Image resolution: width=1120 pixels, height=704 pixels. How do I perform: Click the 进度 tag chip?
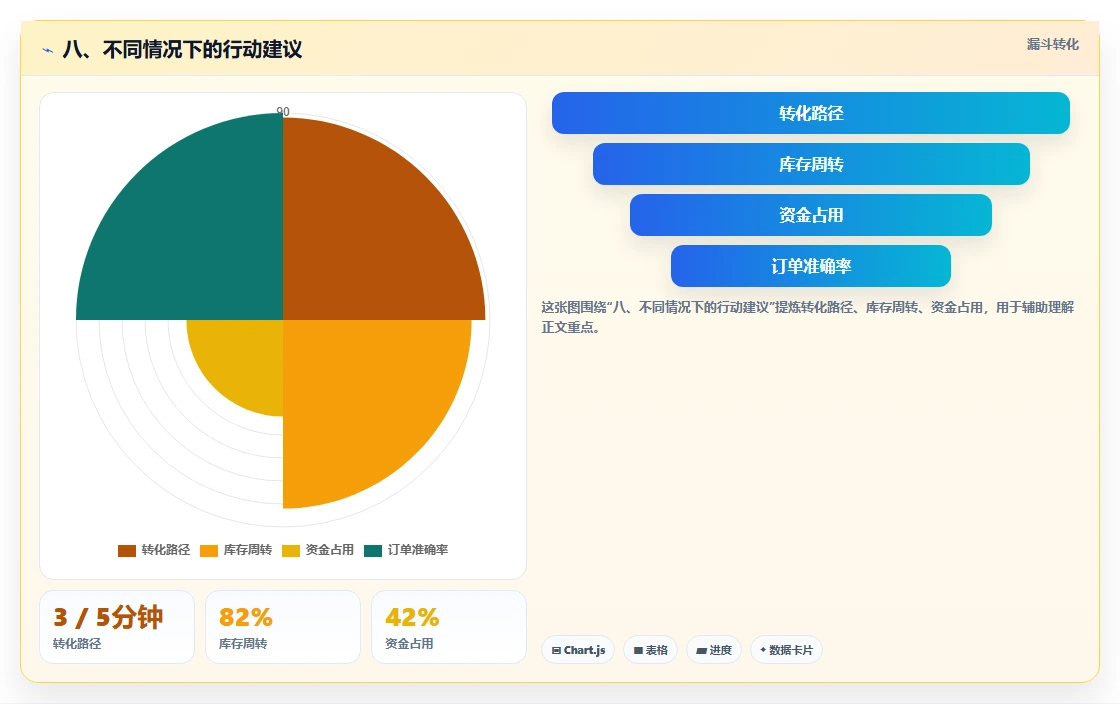714,650
